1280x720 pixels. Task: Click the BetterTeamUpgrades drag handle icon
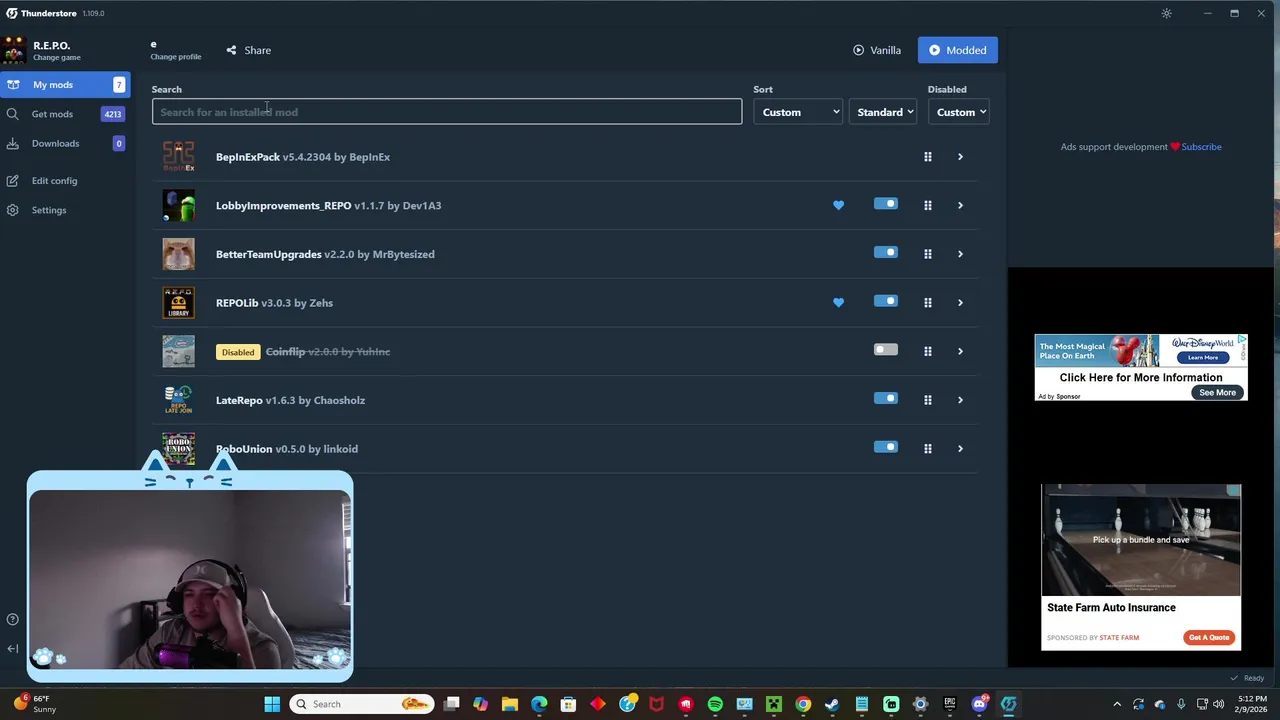928,254
